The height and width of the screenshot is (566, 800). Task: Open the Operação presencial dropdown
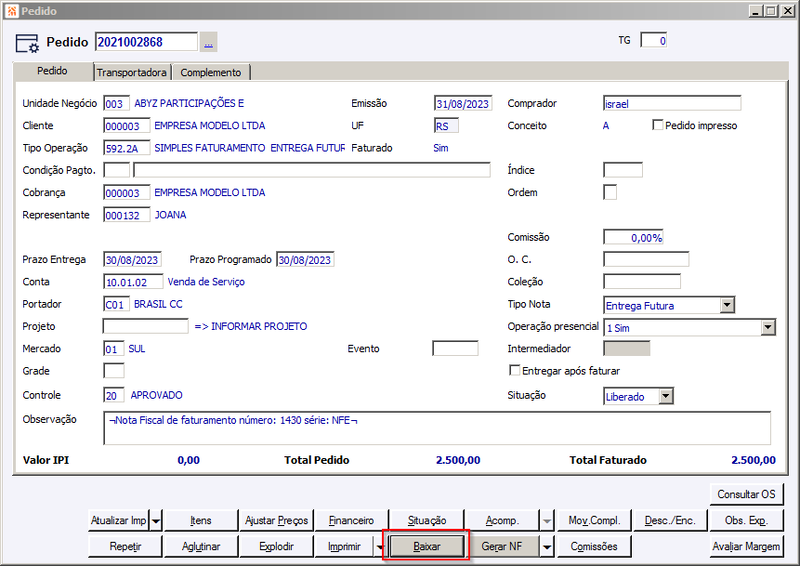(768, 328)
